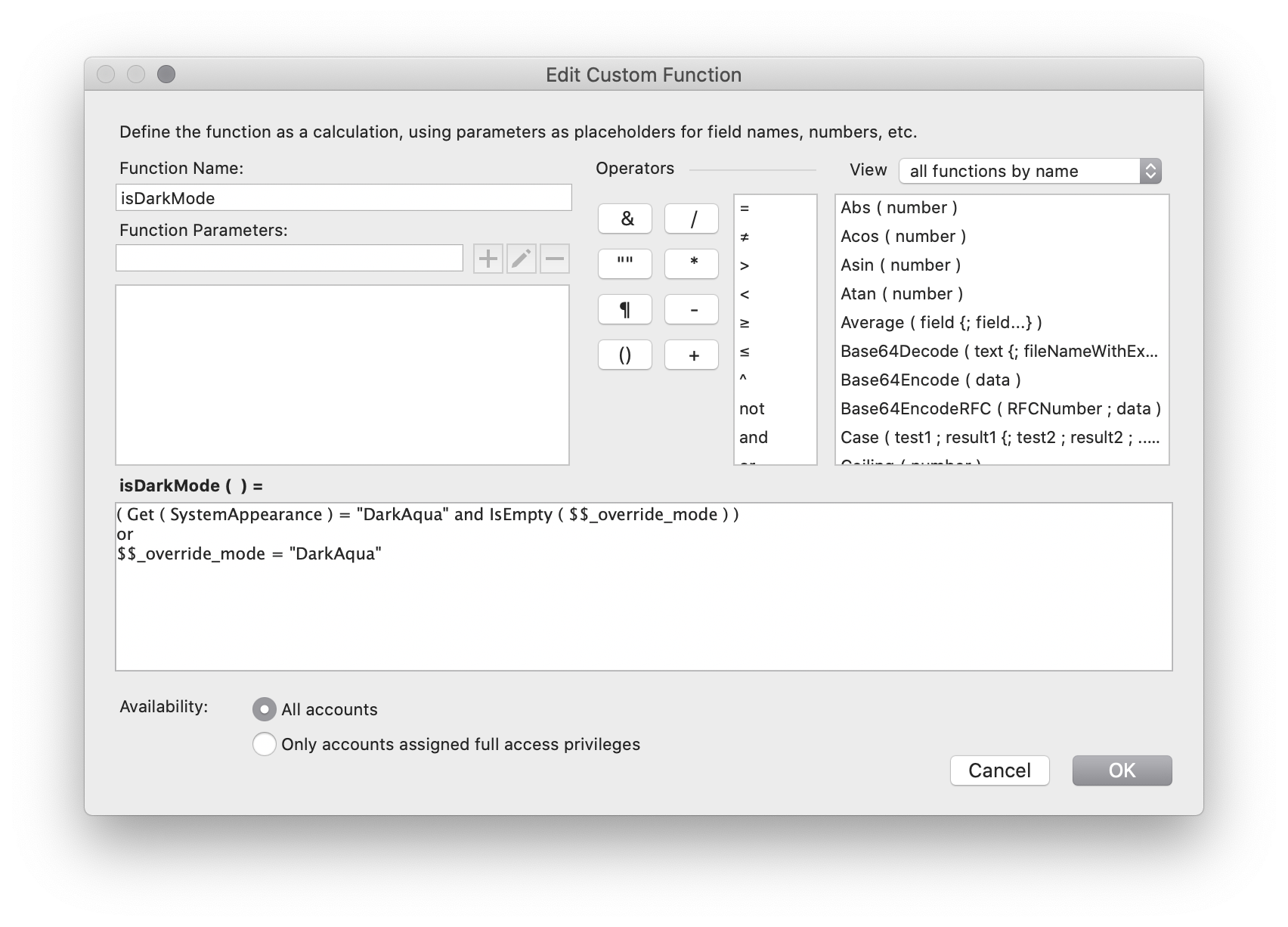Click OK to save the custom function
This screenshot has height=927, width=1288.
(1122, 770)
